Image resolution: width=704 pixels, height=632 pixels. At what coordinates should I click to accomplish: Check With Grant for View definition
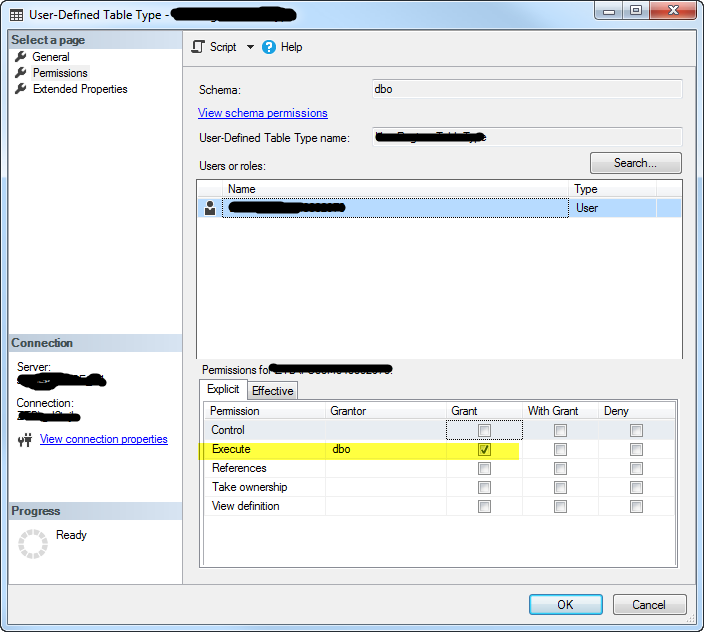pyautogui.click(x=560, y=506)
